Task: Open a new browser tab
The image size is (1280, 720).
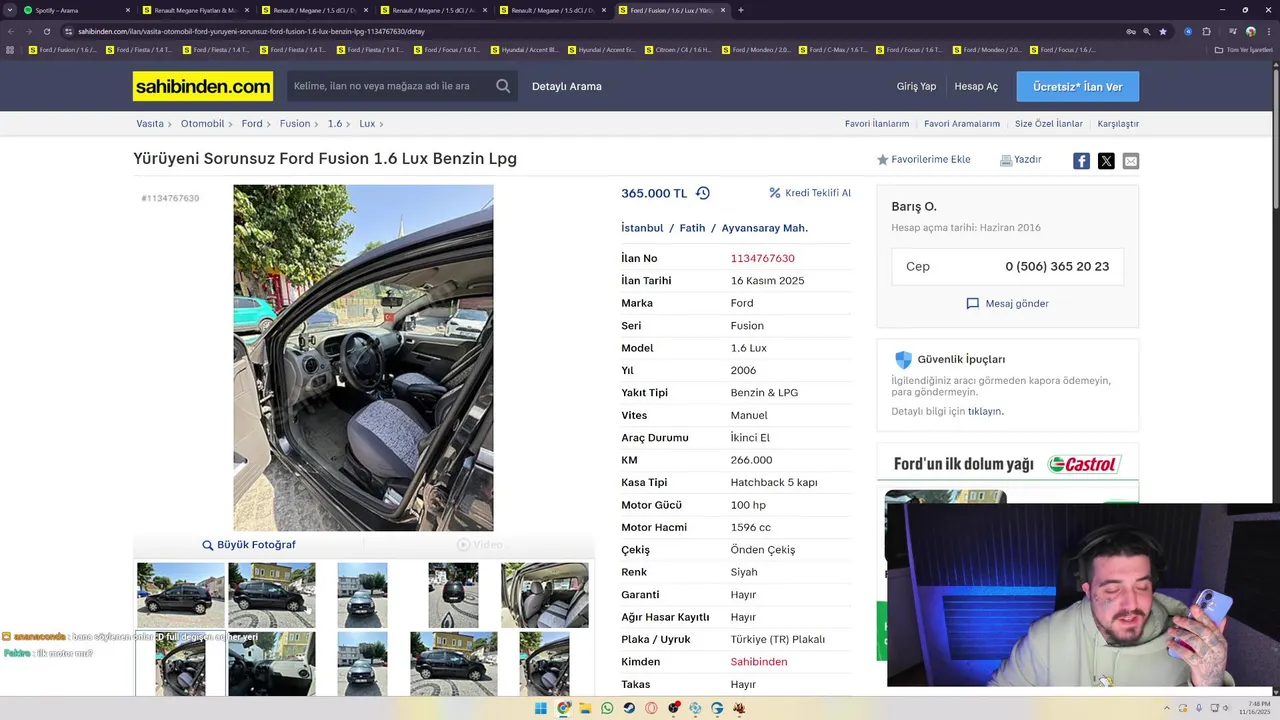Action: tap(740, 10)
